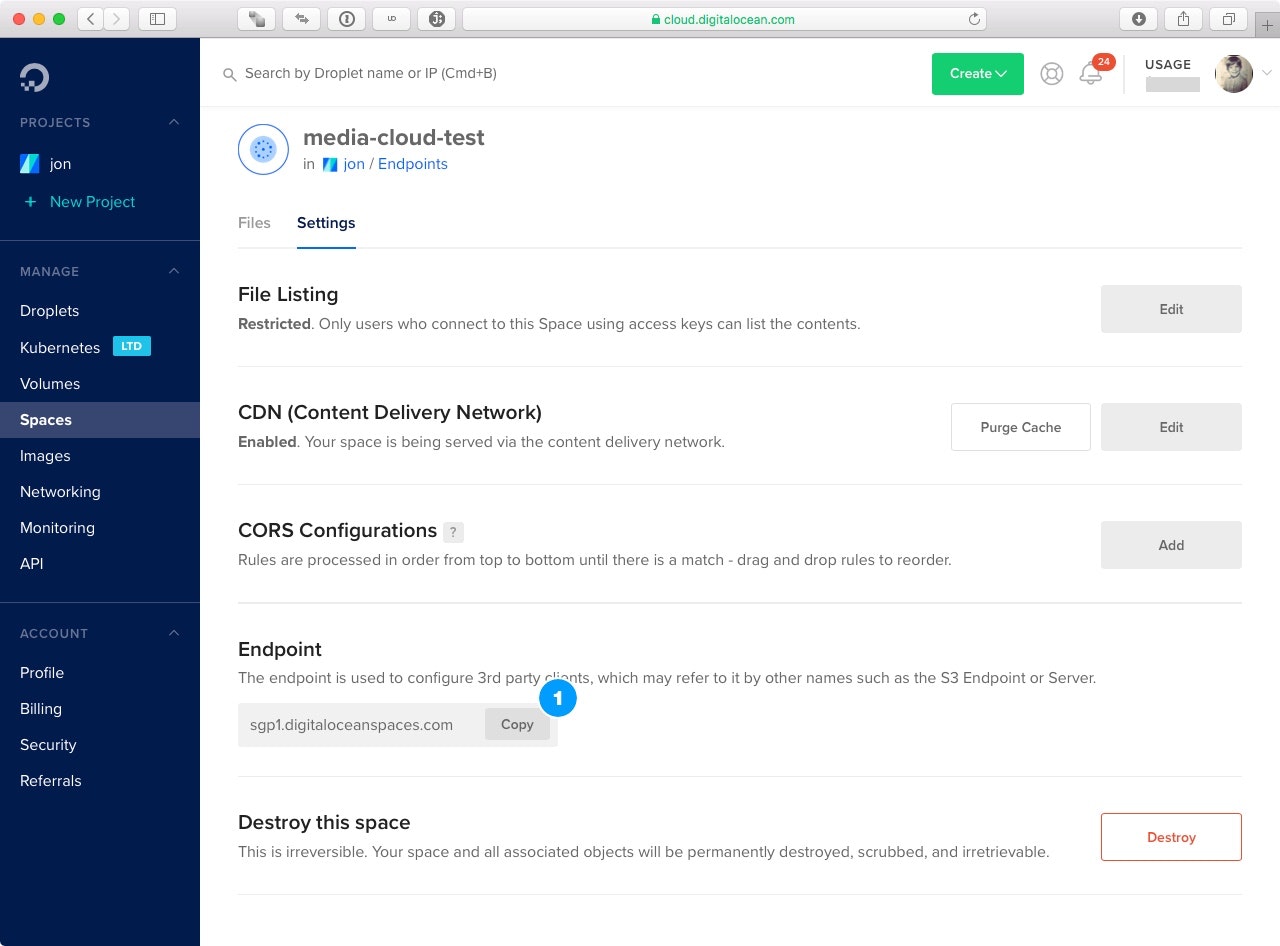Open the USAGE indicator
The image size is (1280, 946).
pyautogui.click(x=1172, y=75)
